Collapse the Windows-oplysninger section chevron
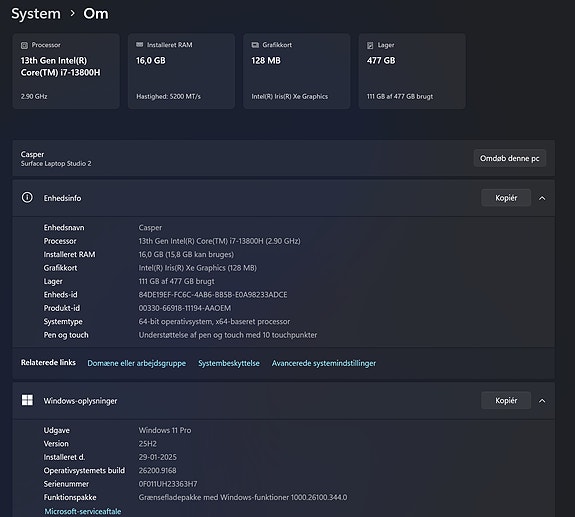Image resolution: width=575 pixels, height=517 pixels. click(x=542, y=401)
